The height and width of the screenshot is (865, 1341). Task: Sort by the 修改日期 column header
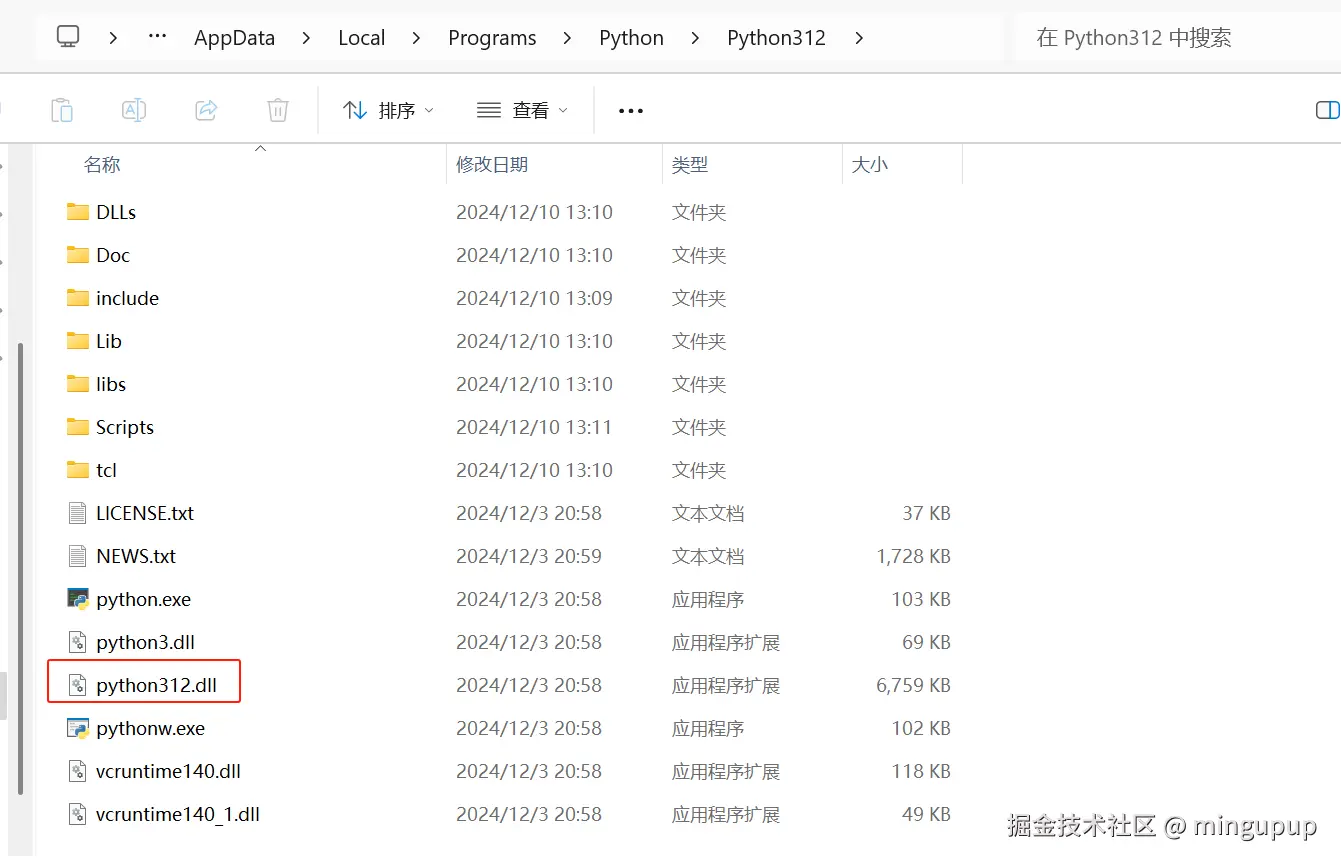(492, 165)
